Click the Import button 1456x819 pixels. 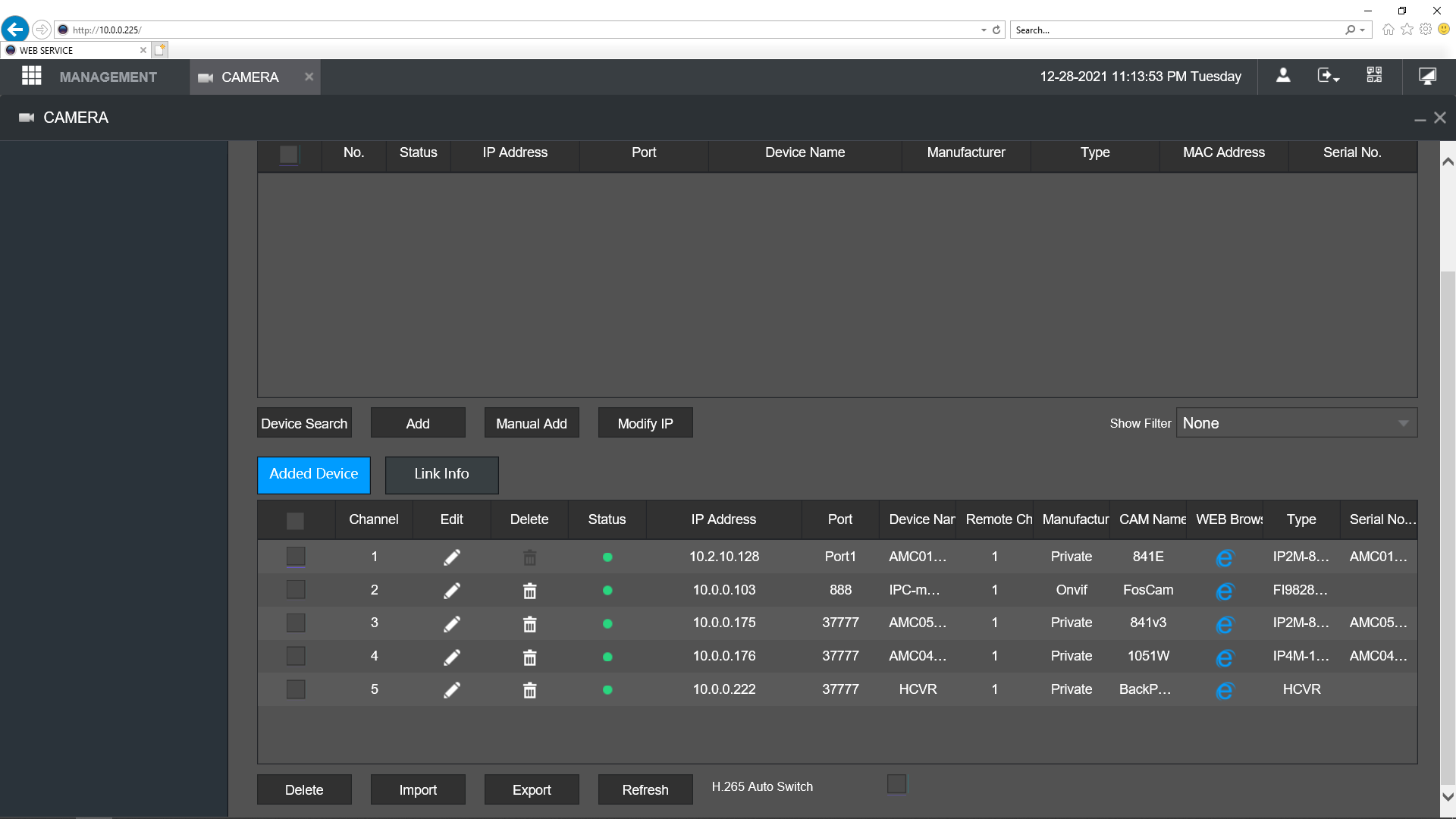point(418,789)
